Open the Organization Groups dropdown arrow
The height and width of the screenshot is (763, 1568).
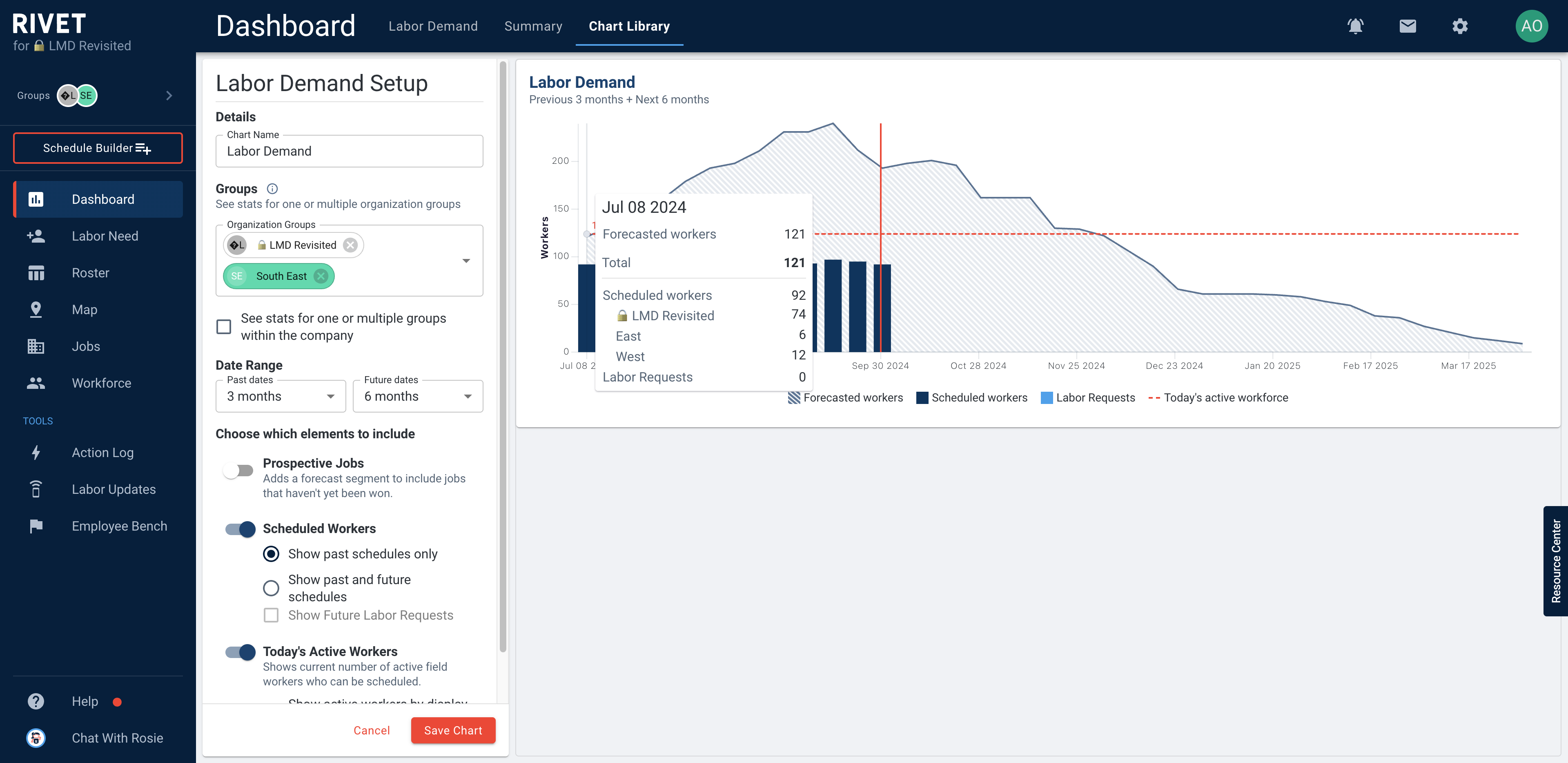(x=466, y=261)
